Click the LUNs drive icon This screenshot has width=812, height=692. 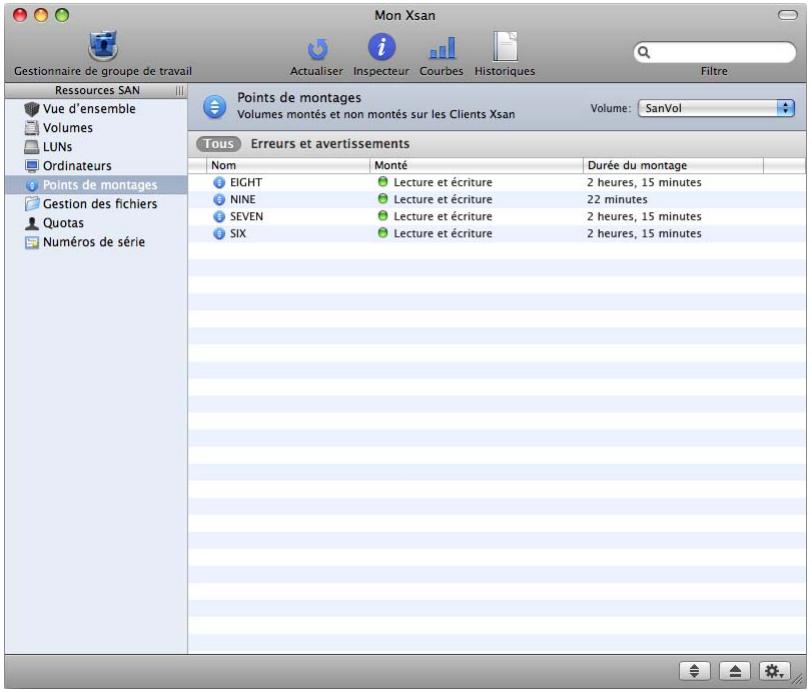point(32,147)
